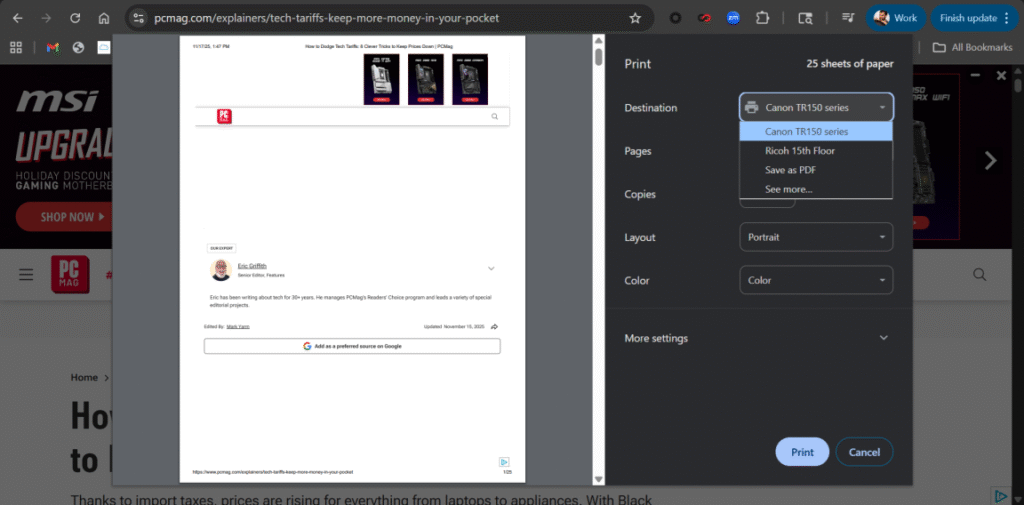
Task: Open the apps grid in bookmarks bar
Action: point(16,47)
